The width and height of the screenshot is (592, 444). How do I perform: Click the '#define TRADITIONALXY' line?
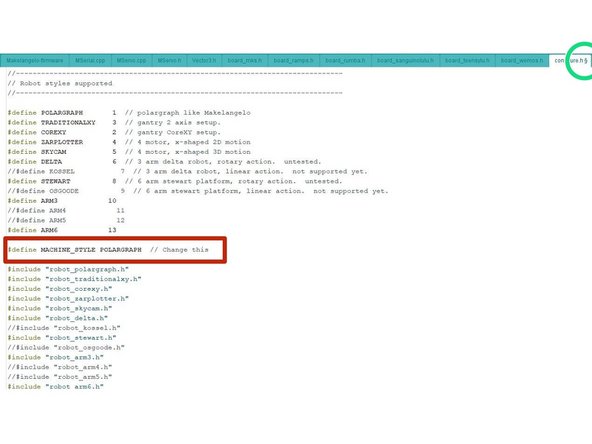pyautogui.click(x=114, y=122)
